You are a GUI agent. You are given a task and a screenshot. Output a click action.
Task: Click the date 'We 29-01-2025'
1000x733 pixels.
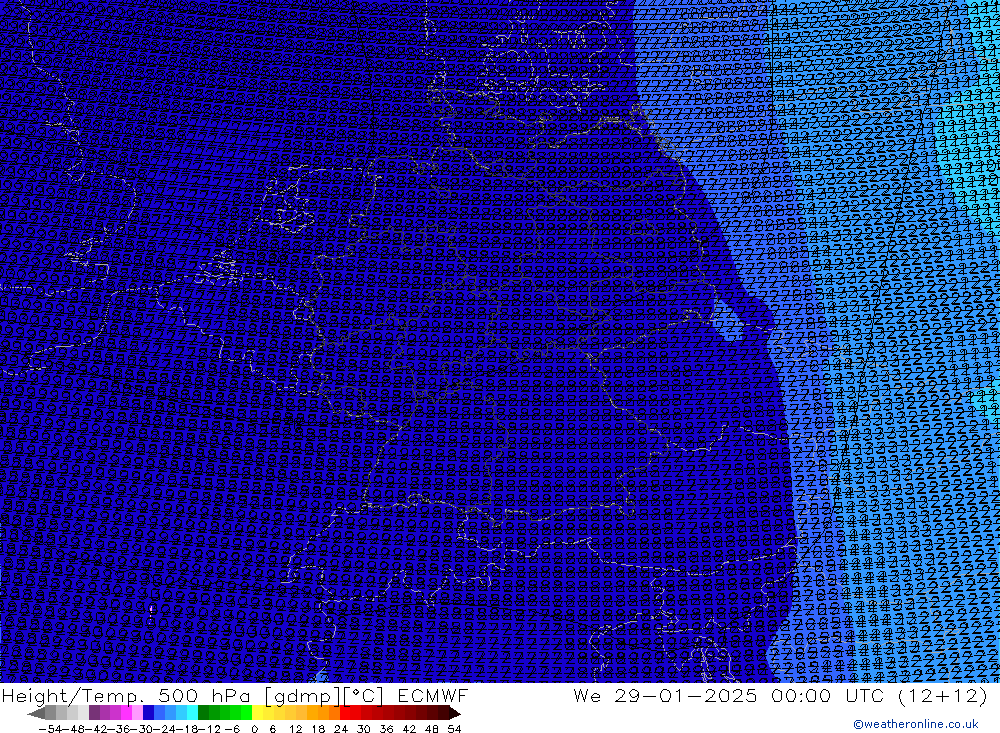click(x=665, y=695)
